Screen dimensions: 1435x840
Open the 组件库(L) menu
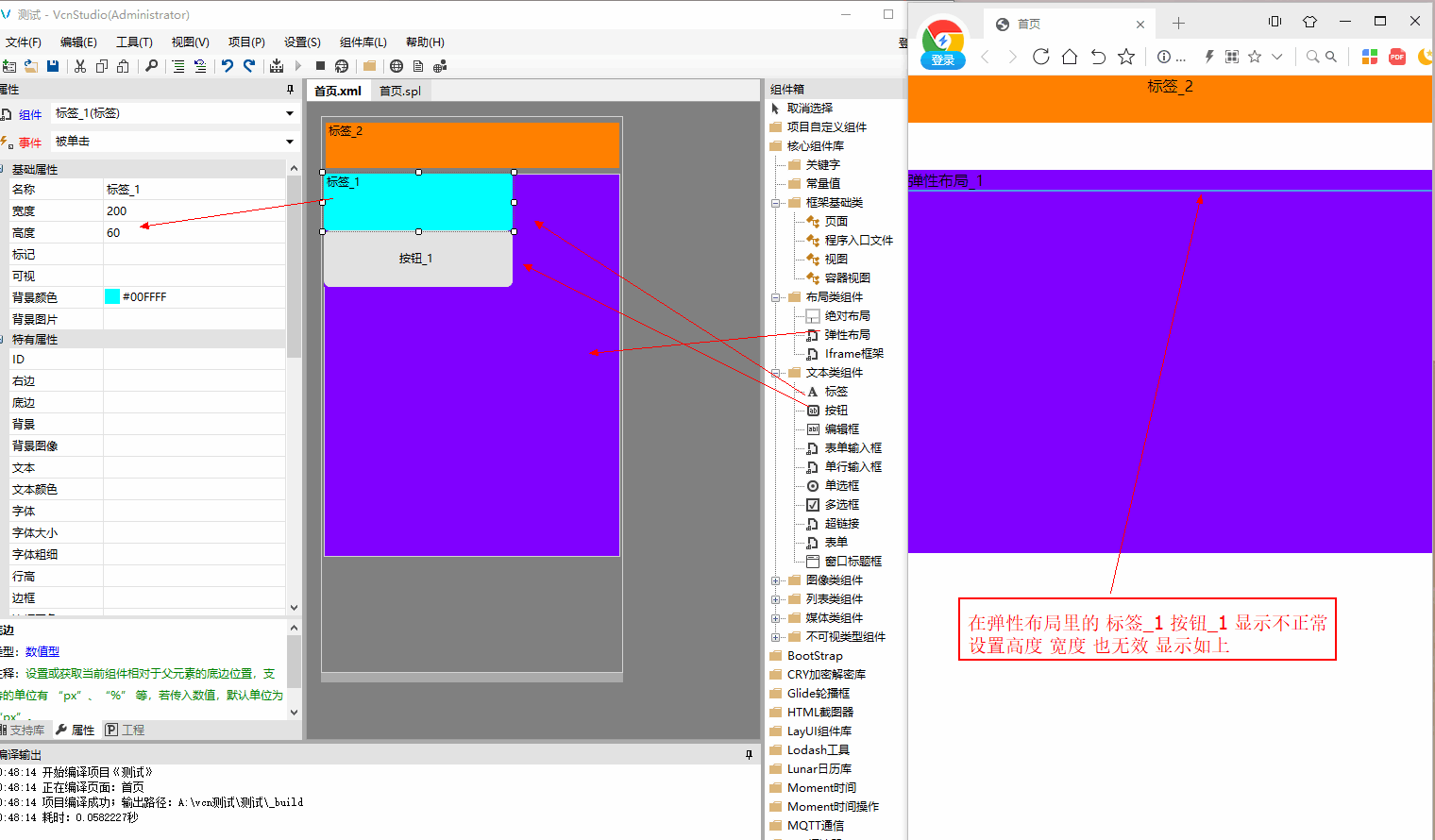[x=363, y=42]
